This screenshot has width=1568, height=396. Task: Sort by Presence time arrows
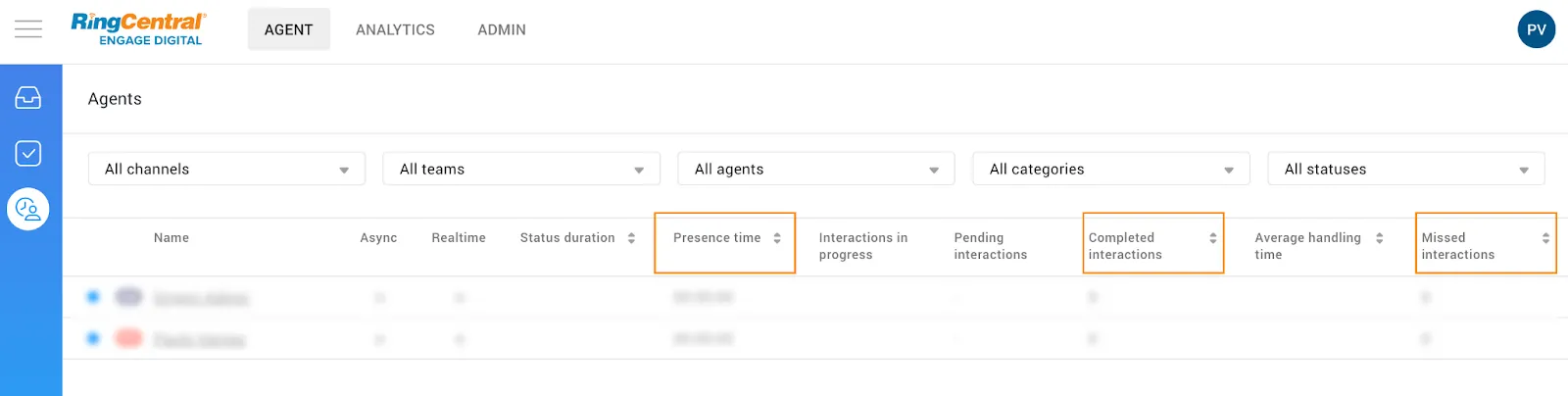tap(777, 238)
